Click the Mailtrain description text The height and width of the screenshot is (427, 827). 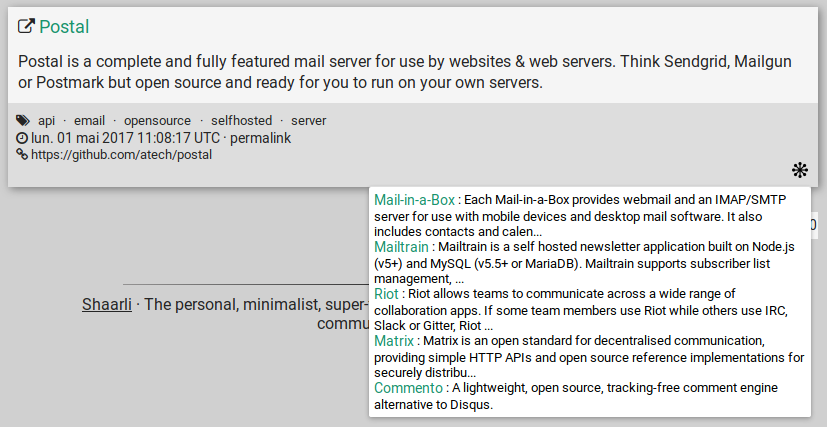click(x=584, y=263)
